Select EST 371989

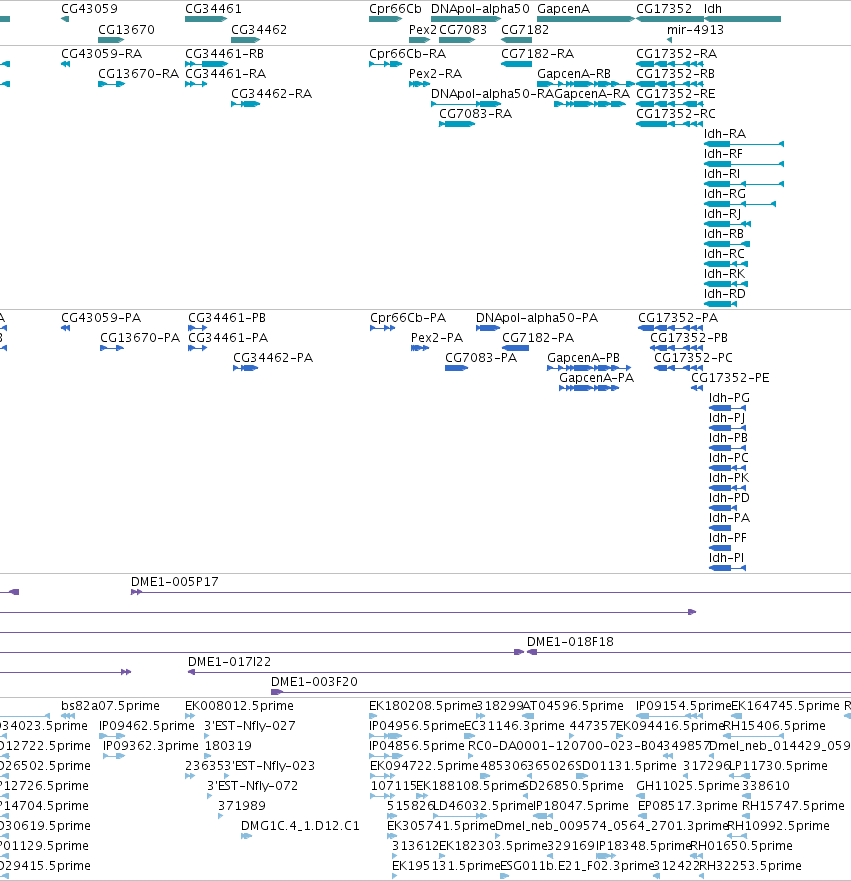242,806
